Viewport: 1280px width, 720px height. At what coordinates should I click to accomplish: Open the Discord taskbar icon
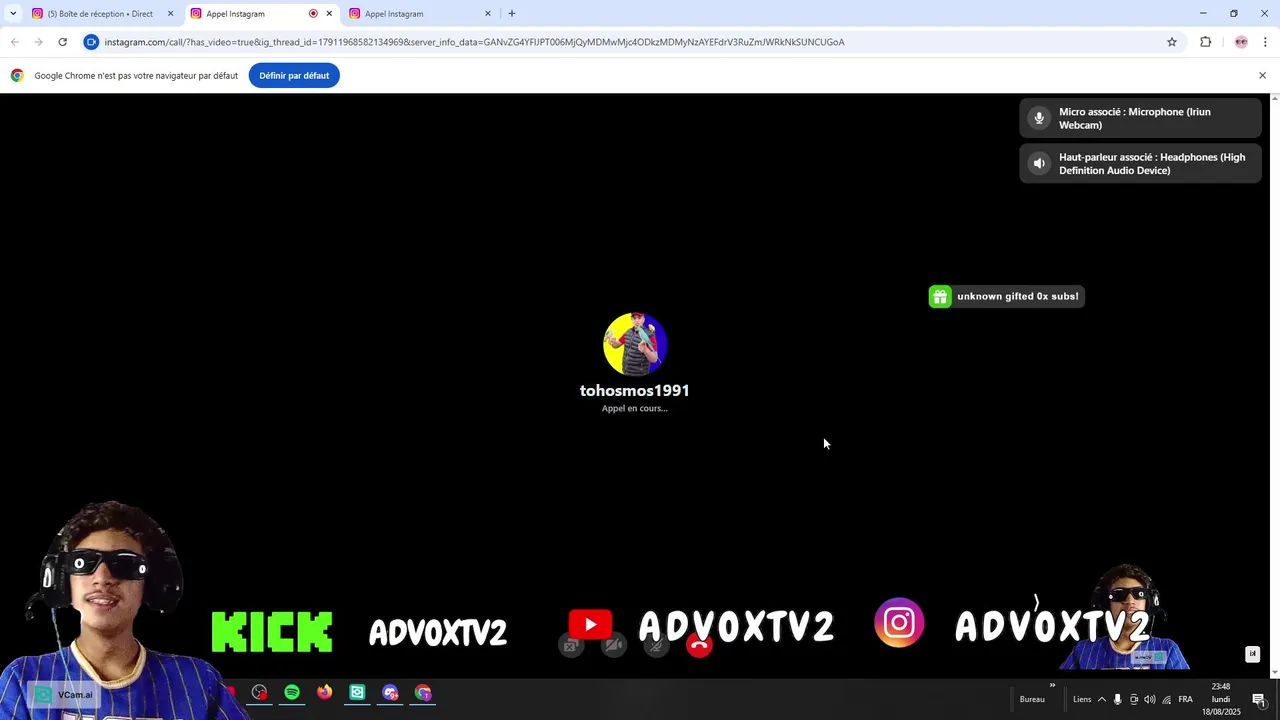coord(390,692)
